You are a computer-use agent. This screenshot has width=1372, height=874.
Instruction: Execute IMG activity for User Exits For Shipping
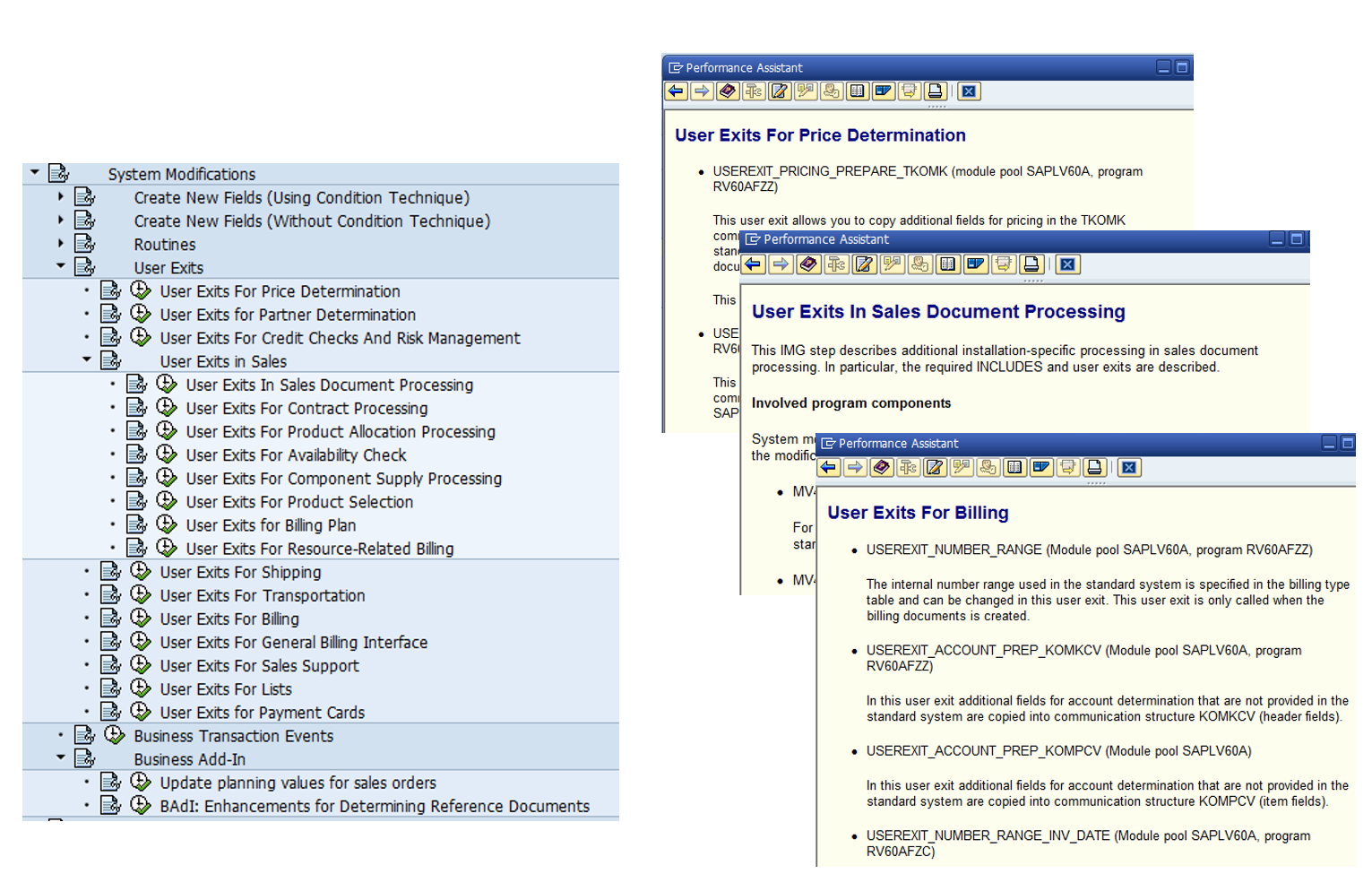141,571
